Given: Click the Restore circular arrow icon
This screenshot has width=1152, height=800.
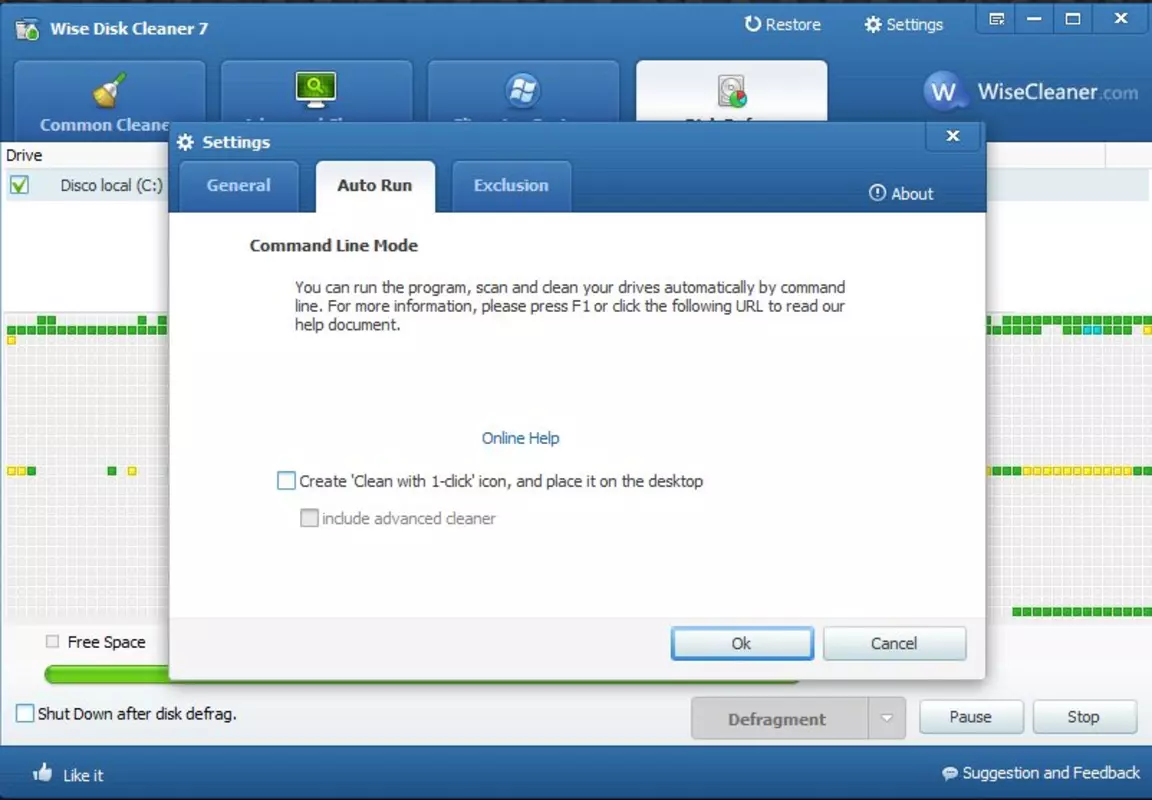Looking at the screenshot, I should [752, 24].
